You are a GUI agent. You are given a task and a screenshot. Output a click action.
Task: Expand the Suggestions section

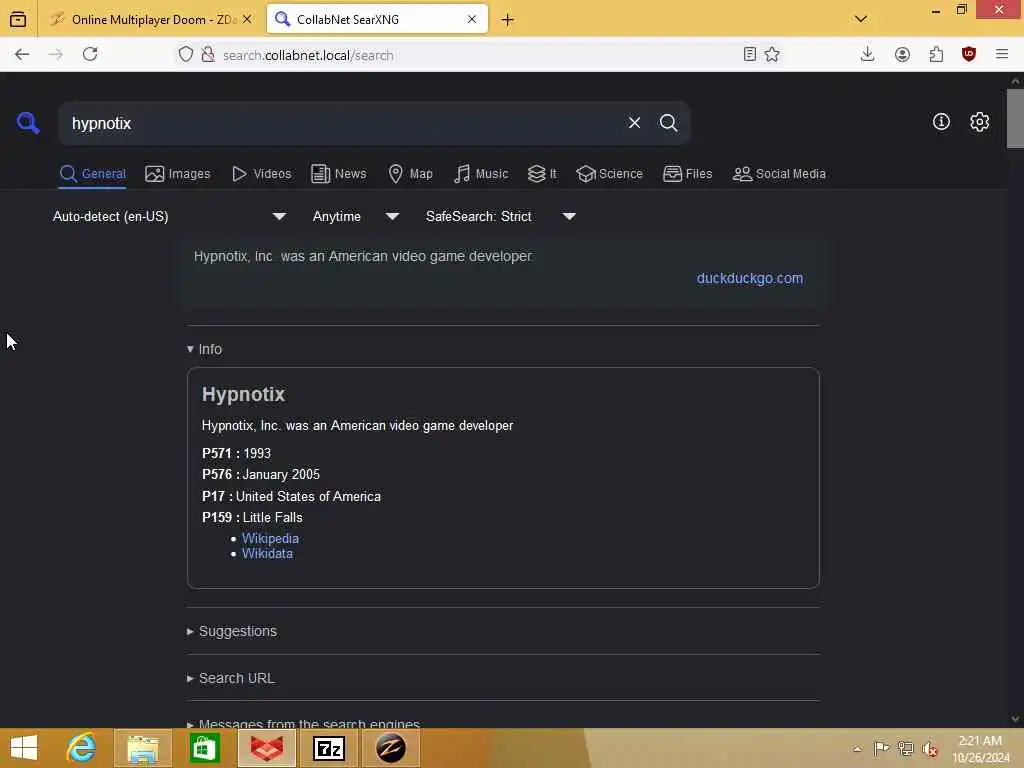(x=232, y=632)
